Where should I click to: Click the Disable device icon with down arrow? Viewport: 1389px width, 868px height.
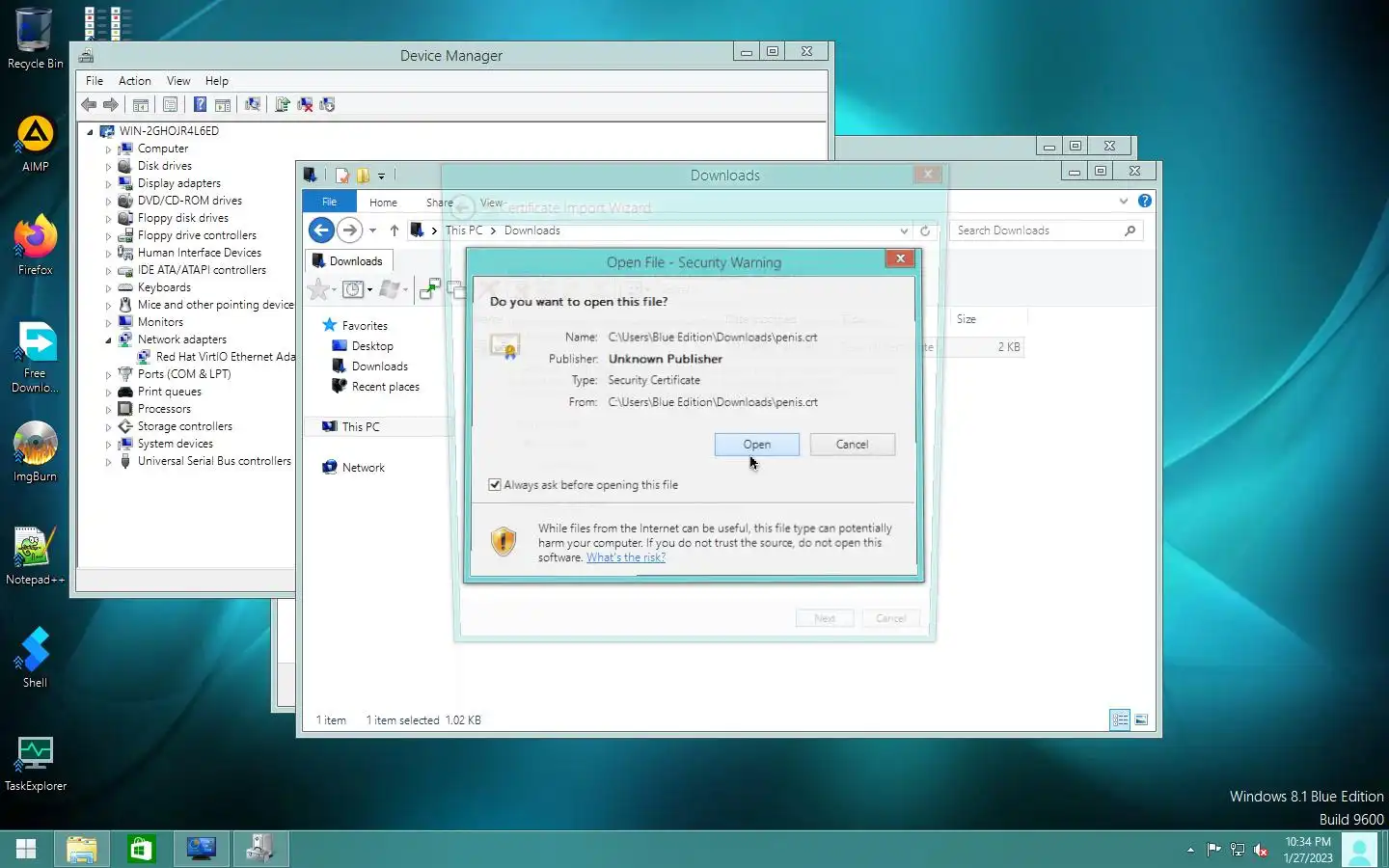[328, 105]
